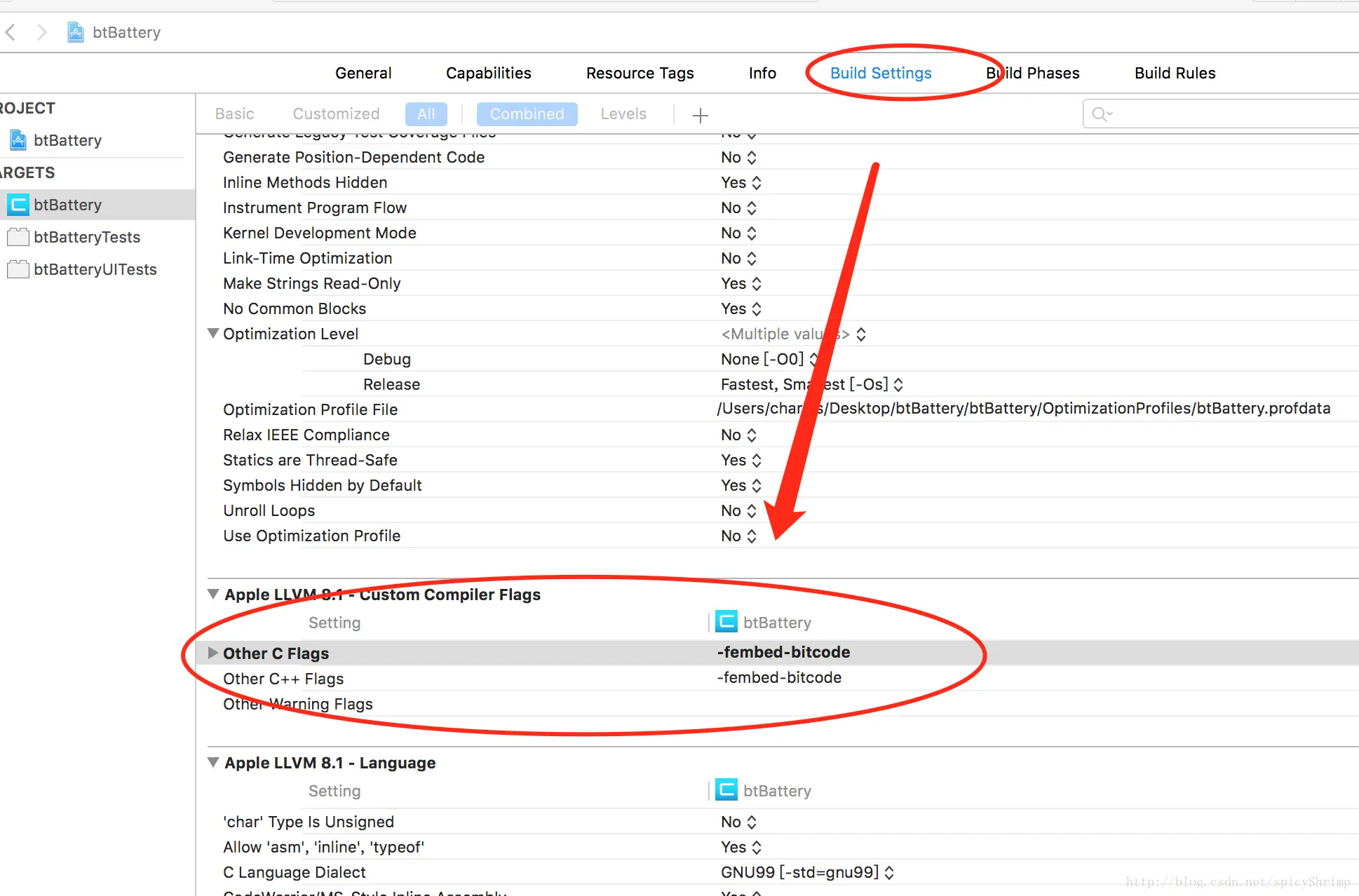Select the btBatteryUITests target icon

click(18, 269)
